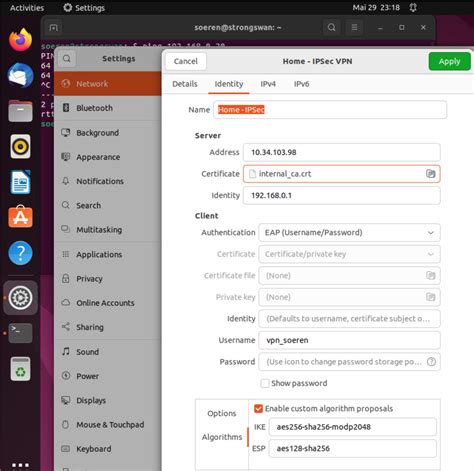Launch LibreOffice Writer from the dock
The width and height of the screenshot is (474, 471).
pyautogui.click(x=20, y=182)
